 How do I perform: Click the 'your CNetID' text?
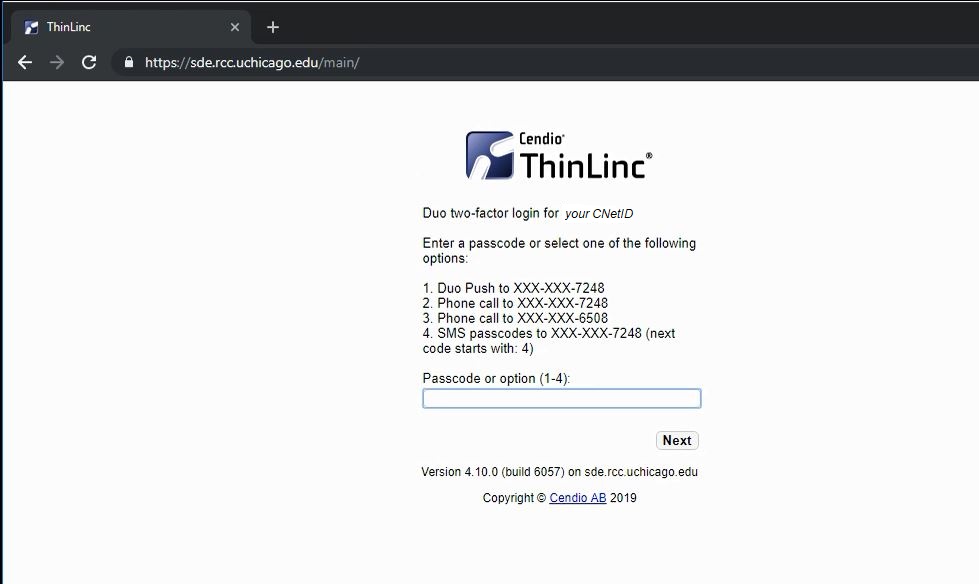click(x=599, y=214)
